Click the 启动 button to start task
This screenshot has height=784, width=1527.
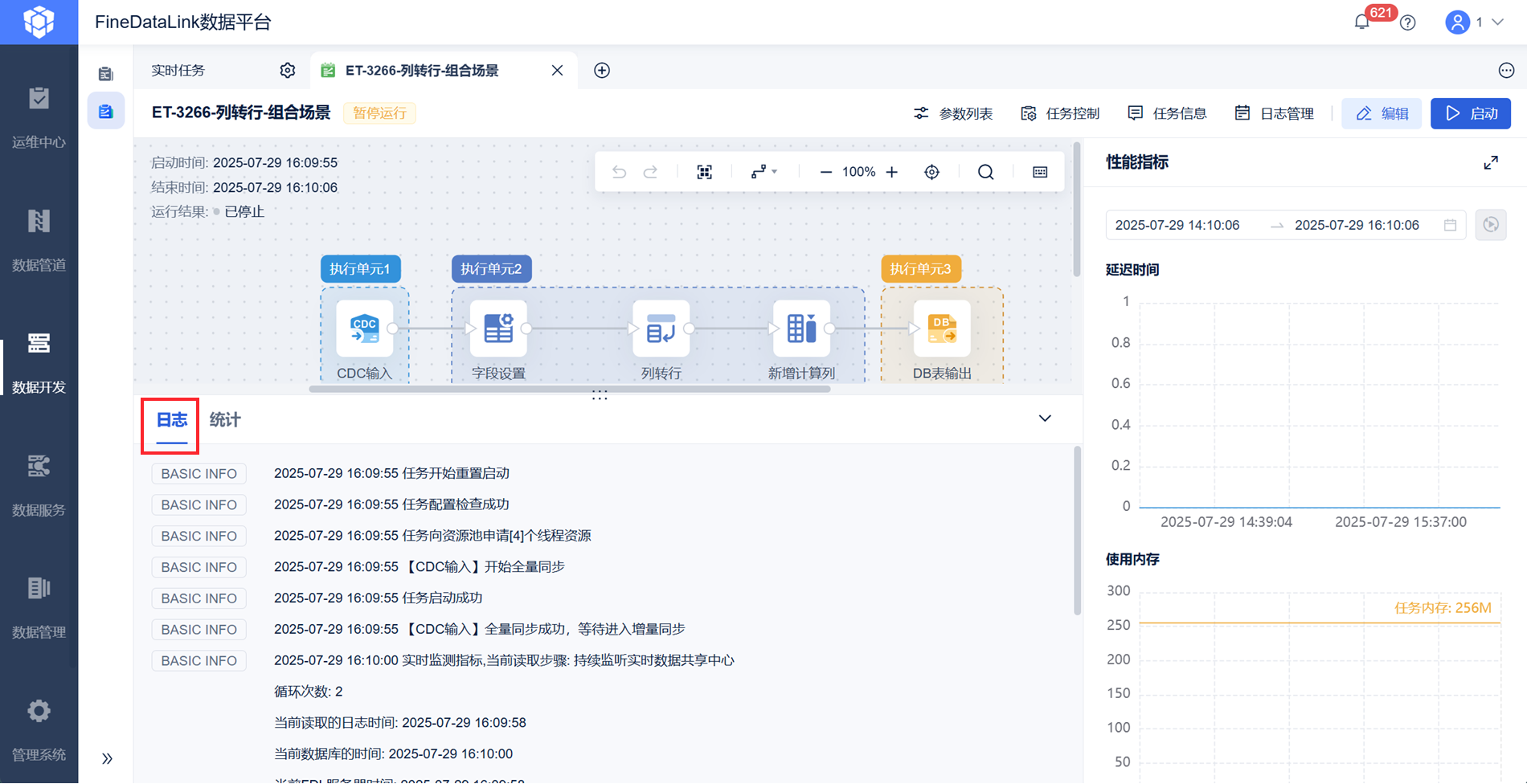[1471, 113]
